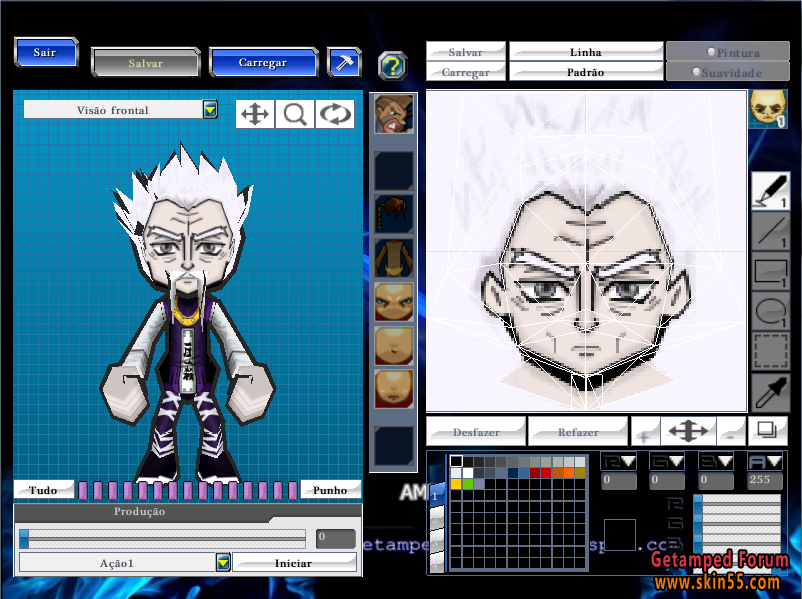This screenshot has height=599, width=802.
Task: Click the copy layers icon beside minus
Action: 767,431
